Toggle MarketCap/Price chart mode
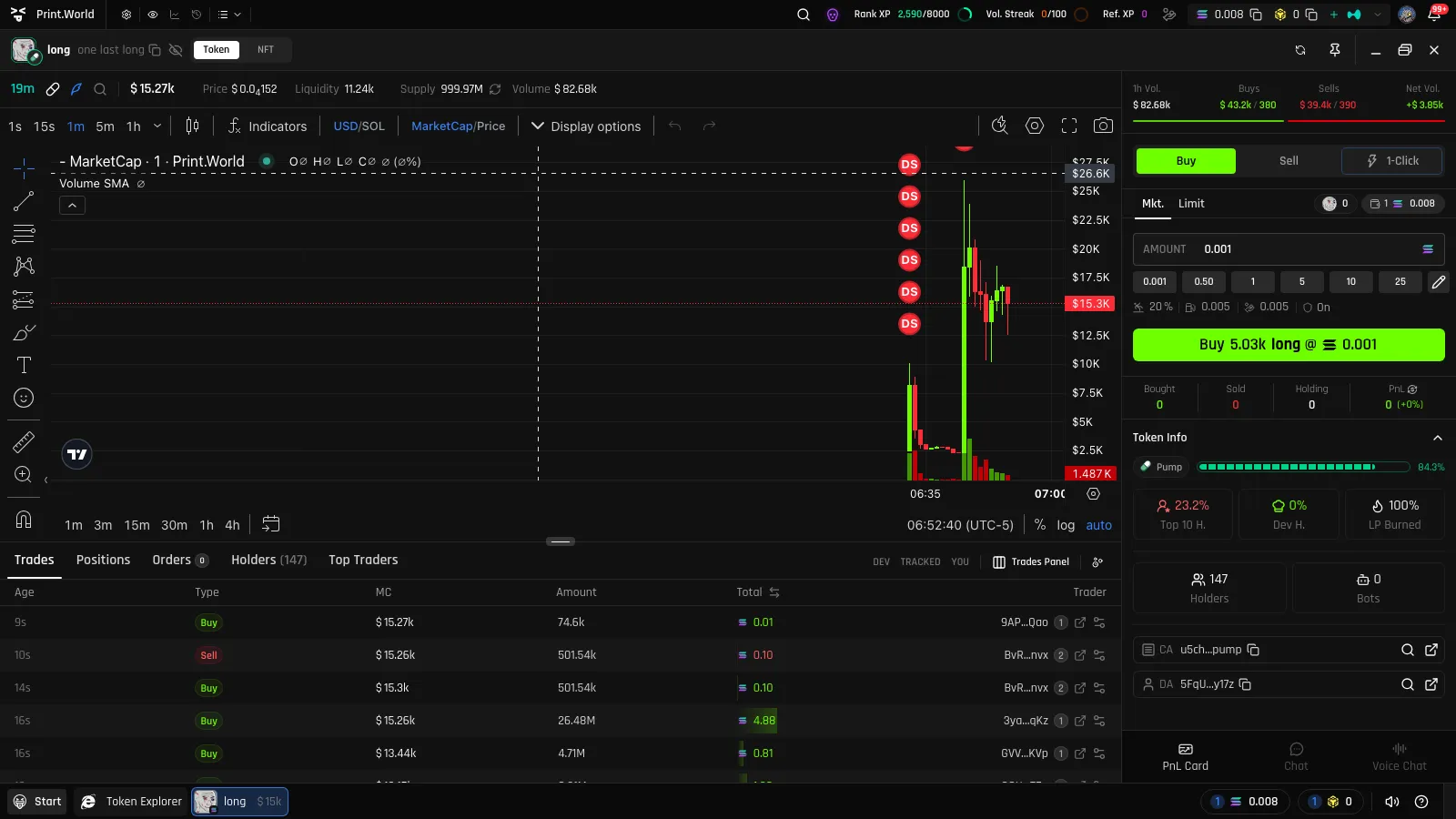Viewport: 1456px width, 819px height. tap(458, 126)
